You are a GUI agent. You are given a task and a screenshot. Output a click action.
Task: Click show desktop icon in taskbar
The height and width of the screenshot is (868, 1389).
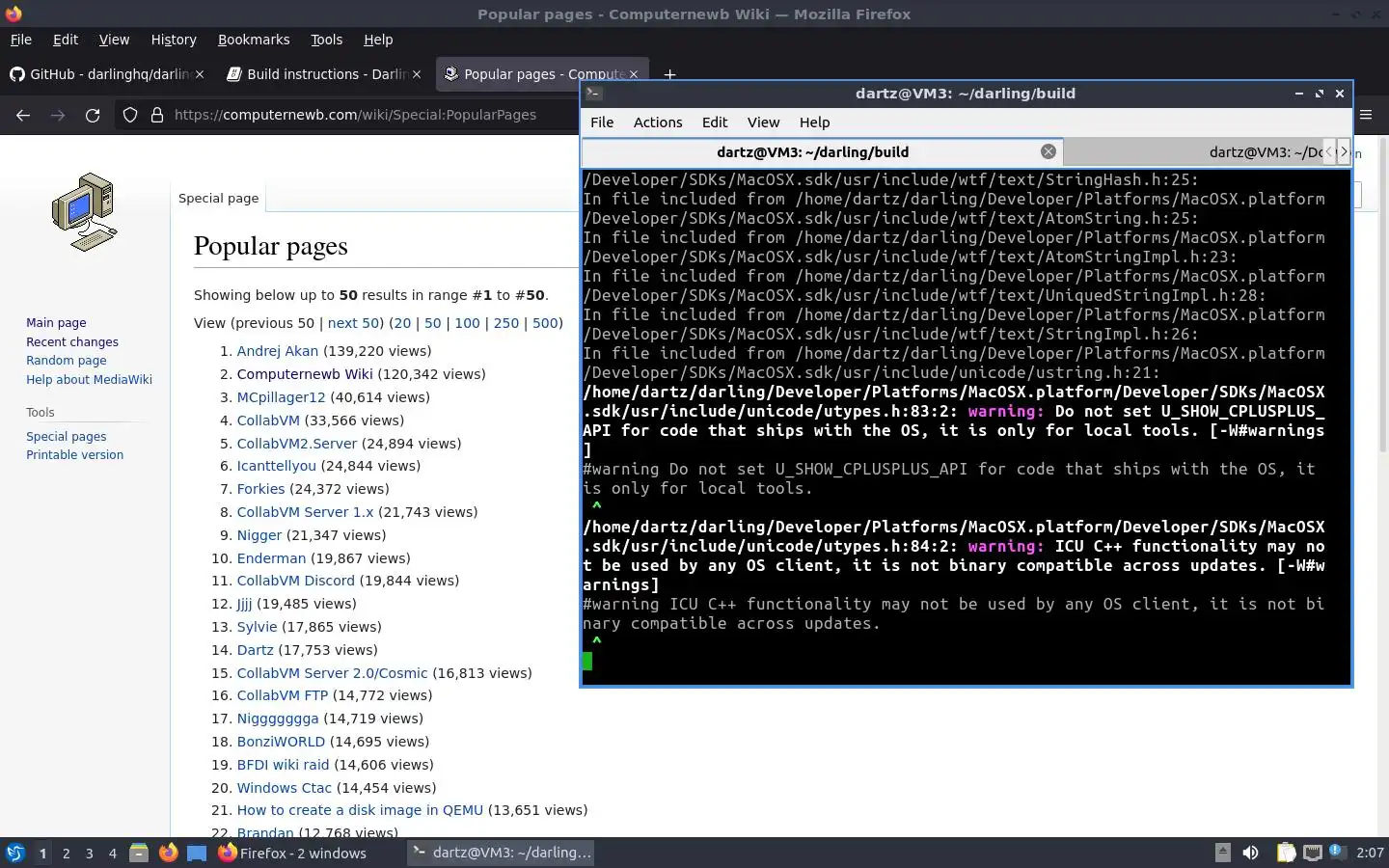(x=197, y=853)
